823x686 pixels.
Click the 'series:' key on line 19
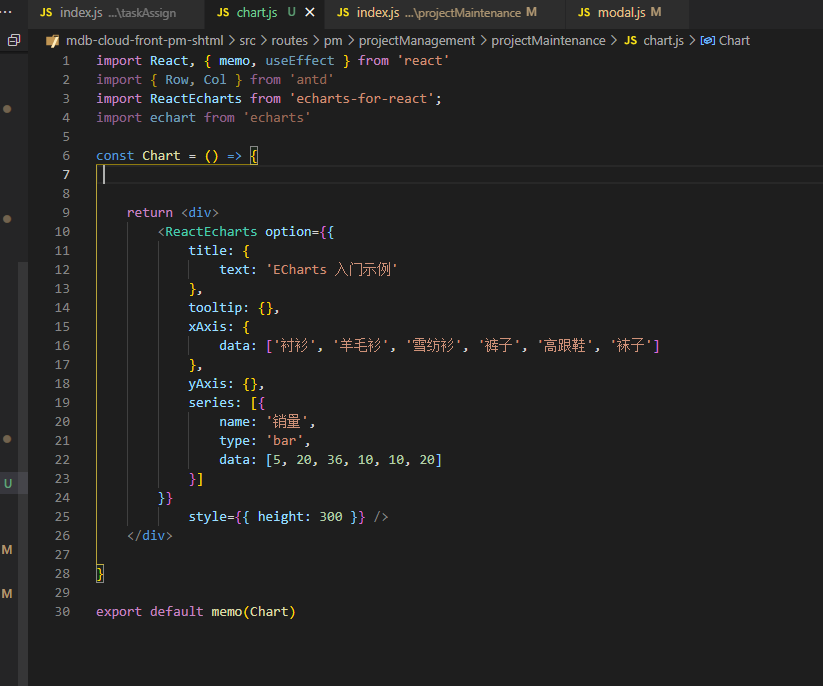[215, 403]
